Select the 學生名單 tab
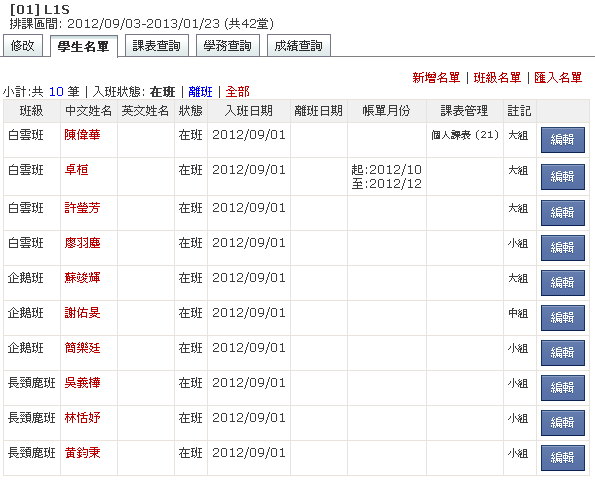This screenshot has width=595, height=481. pyautogui.click(x=84, y=46)
